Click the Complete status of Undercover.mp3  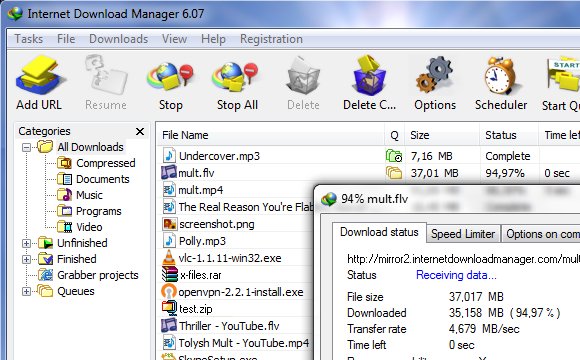(x=508, y=156)
